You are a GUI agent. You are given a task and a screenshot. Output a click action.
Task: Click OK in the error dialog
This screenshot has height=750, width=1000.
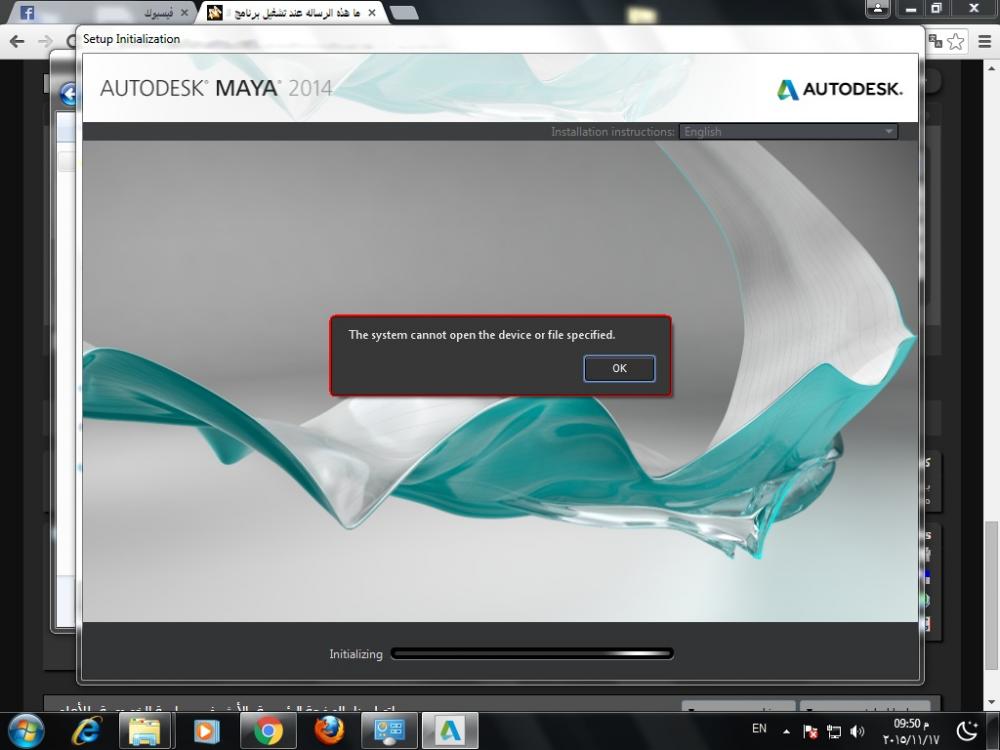click(x=619, y=369)
